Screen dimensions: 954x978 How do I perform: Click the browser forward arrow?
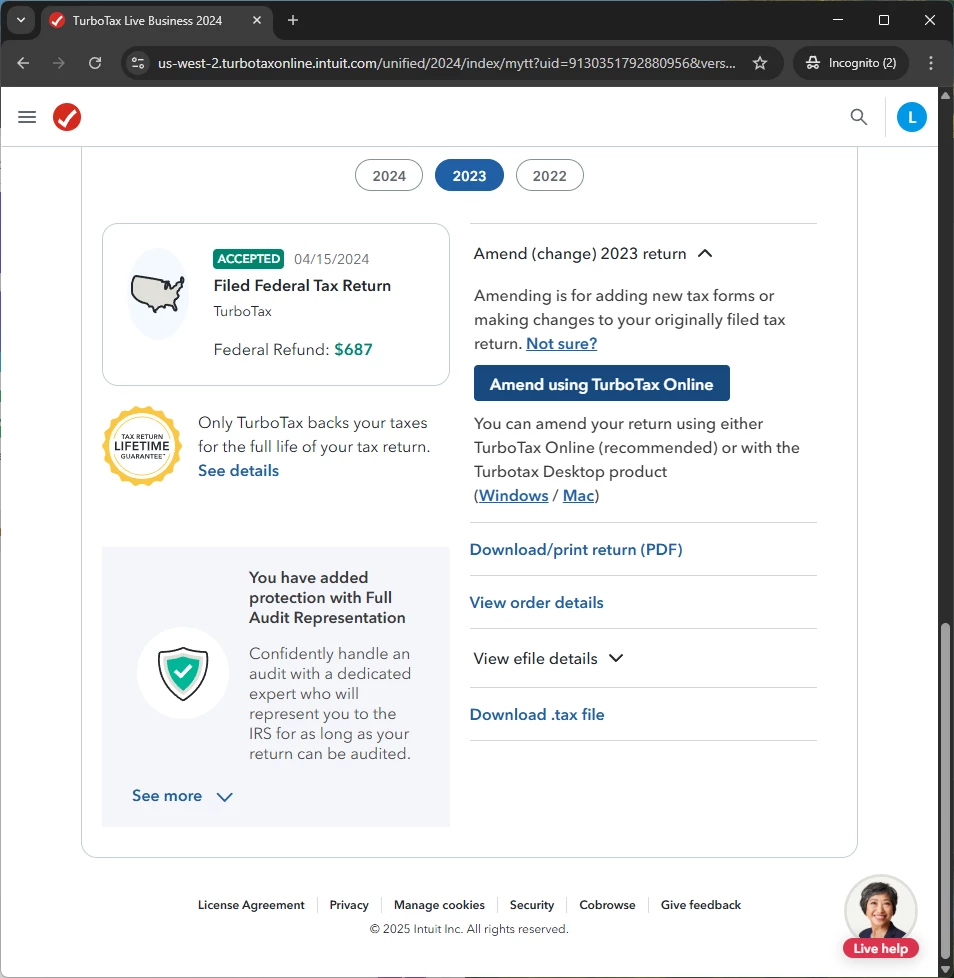tap(59, 63)
